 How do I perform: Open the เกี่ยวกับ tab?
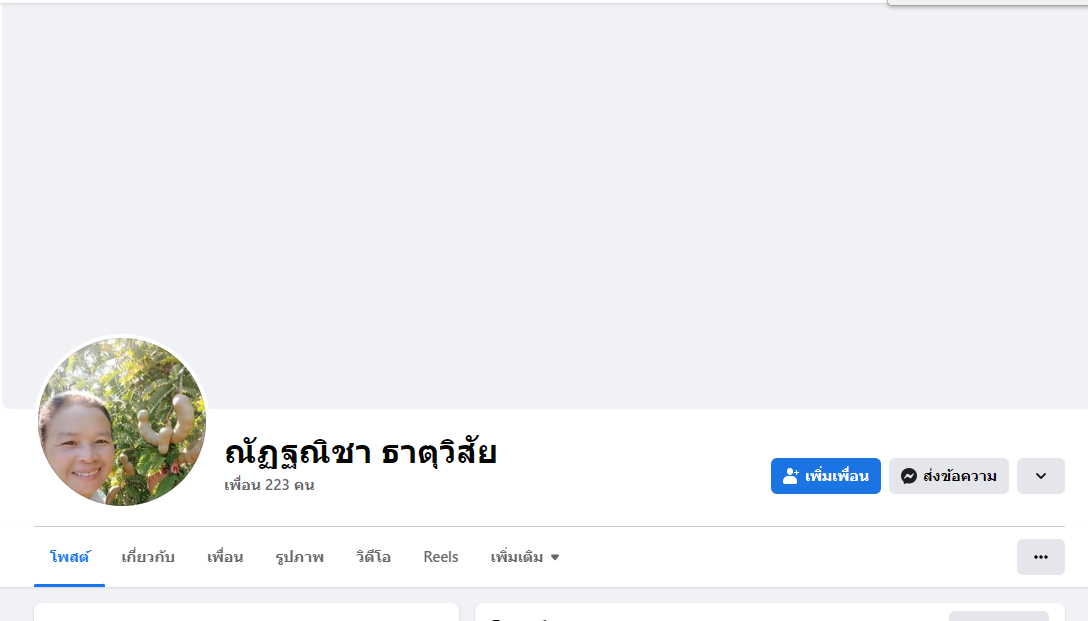pyautogui.click(x=148, y=557)
